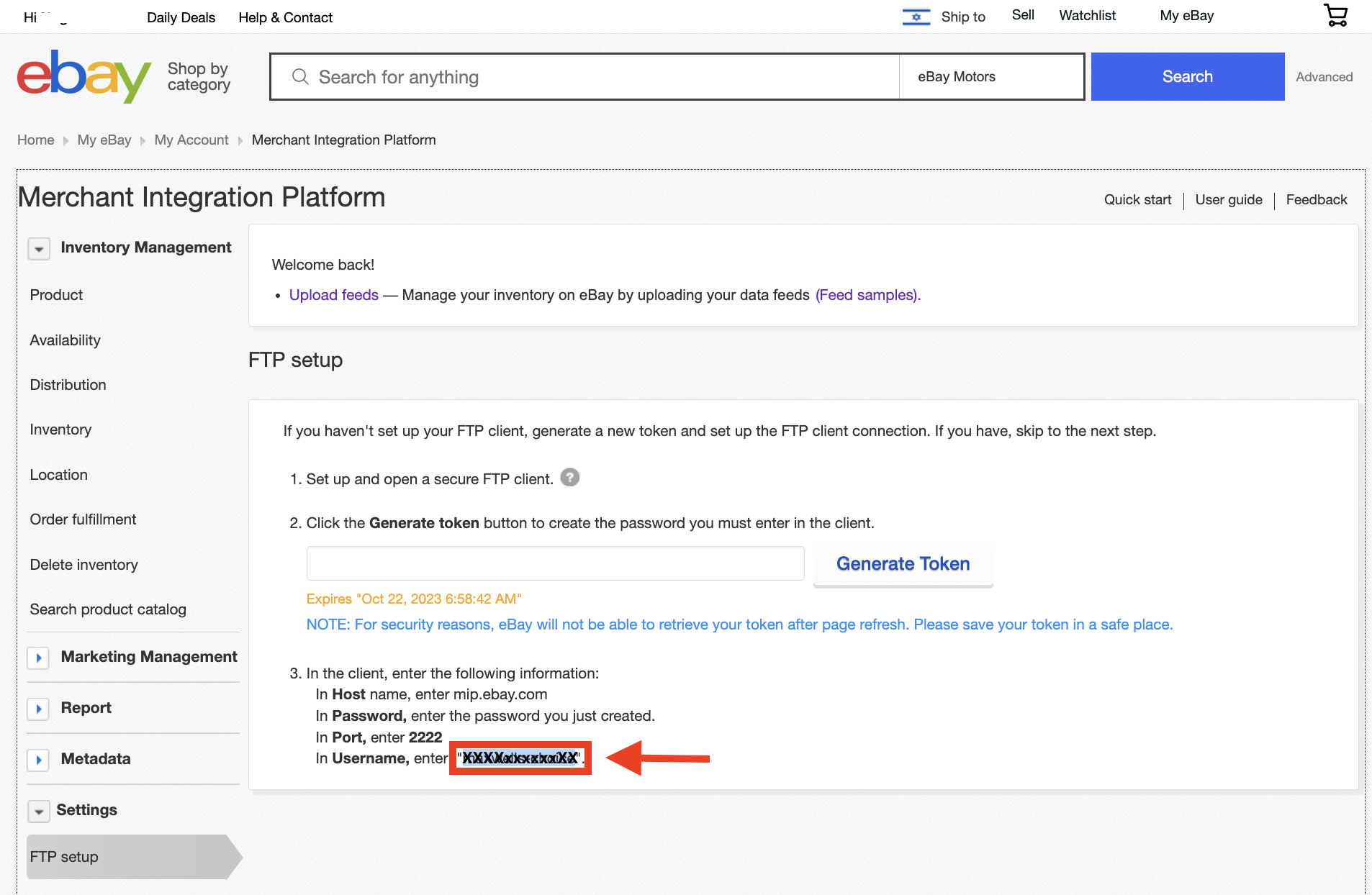Open the Watchlist
1372x895 pixels.
click(1087, 15)
